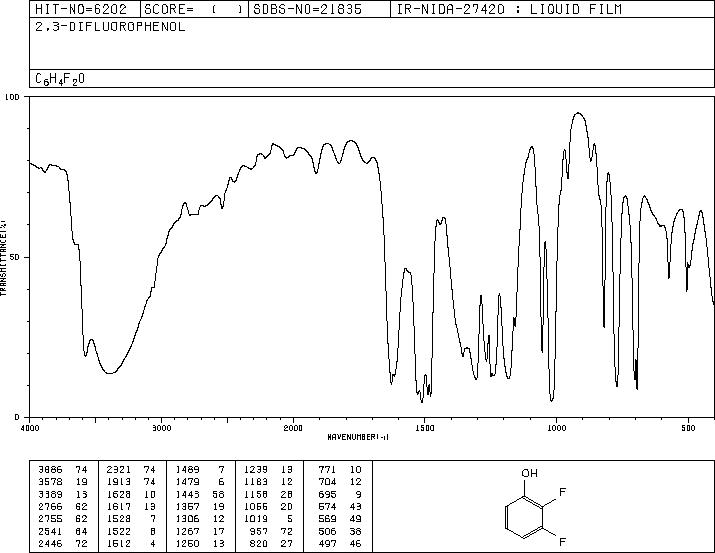This screenshot has height=553, width=715.
Task: Click the 2446 peak entry in table
Action: click(x=63, y=544)
